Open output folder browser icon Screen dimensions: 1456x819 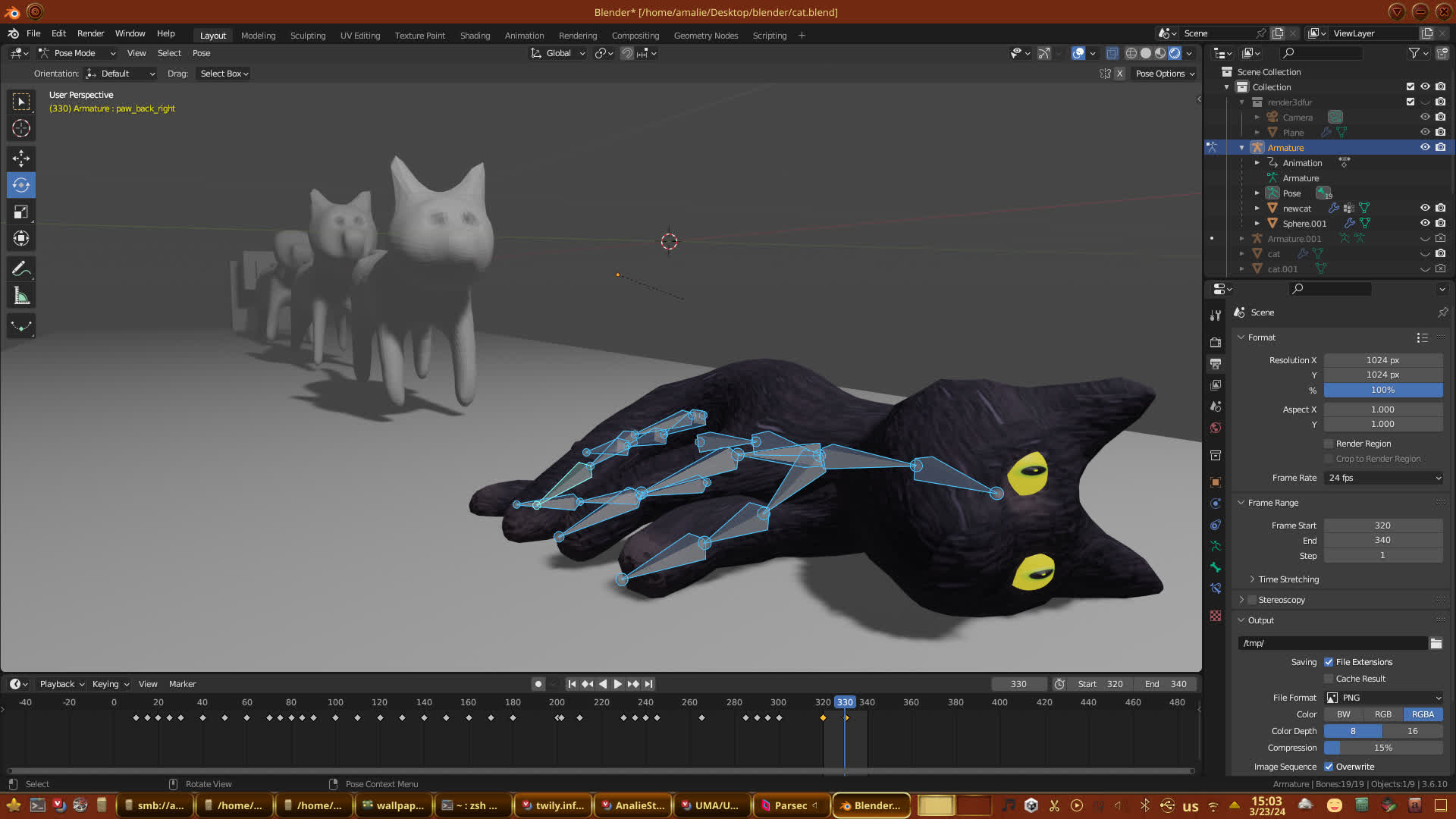(1436, 643)
